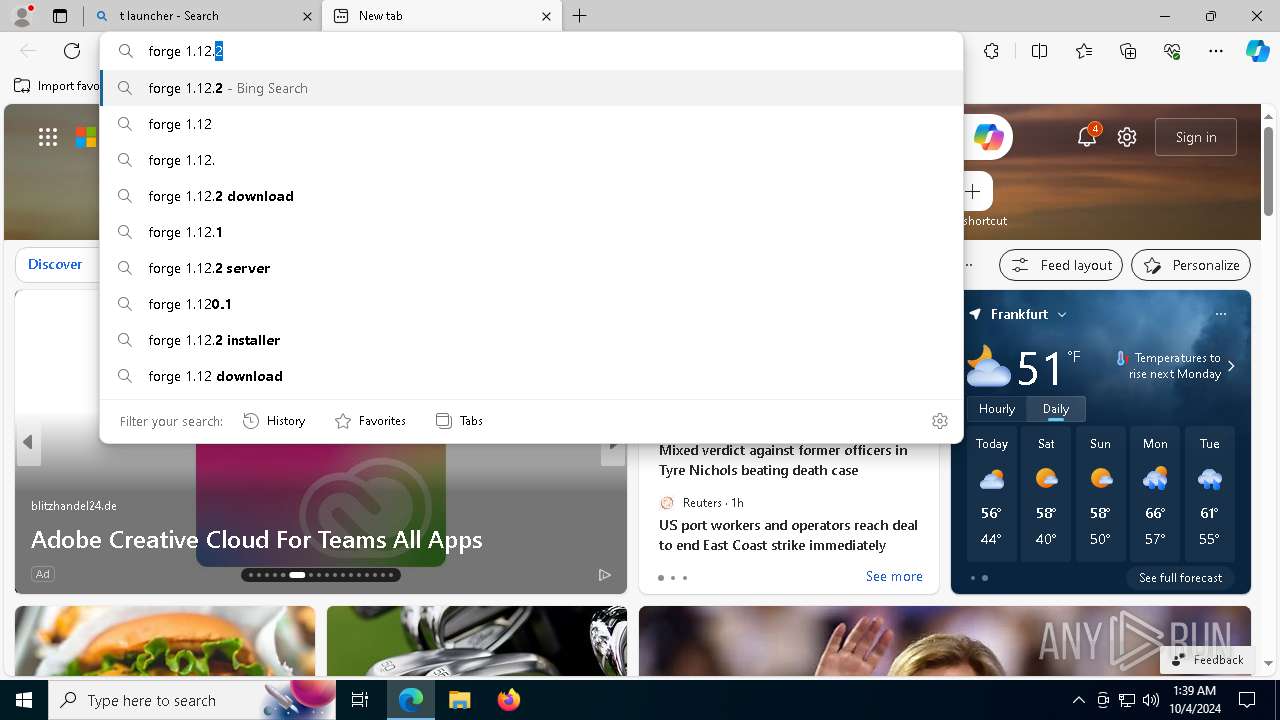Image resolution: width=1280 pixels, height=720 pixels.
Task: Open the Tyre Nichols verdict headline
Action: [x=783, y=460]
